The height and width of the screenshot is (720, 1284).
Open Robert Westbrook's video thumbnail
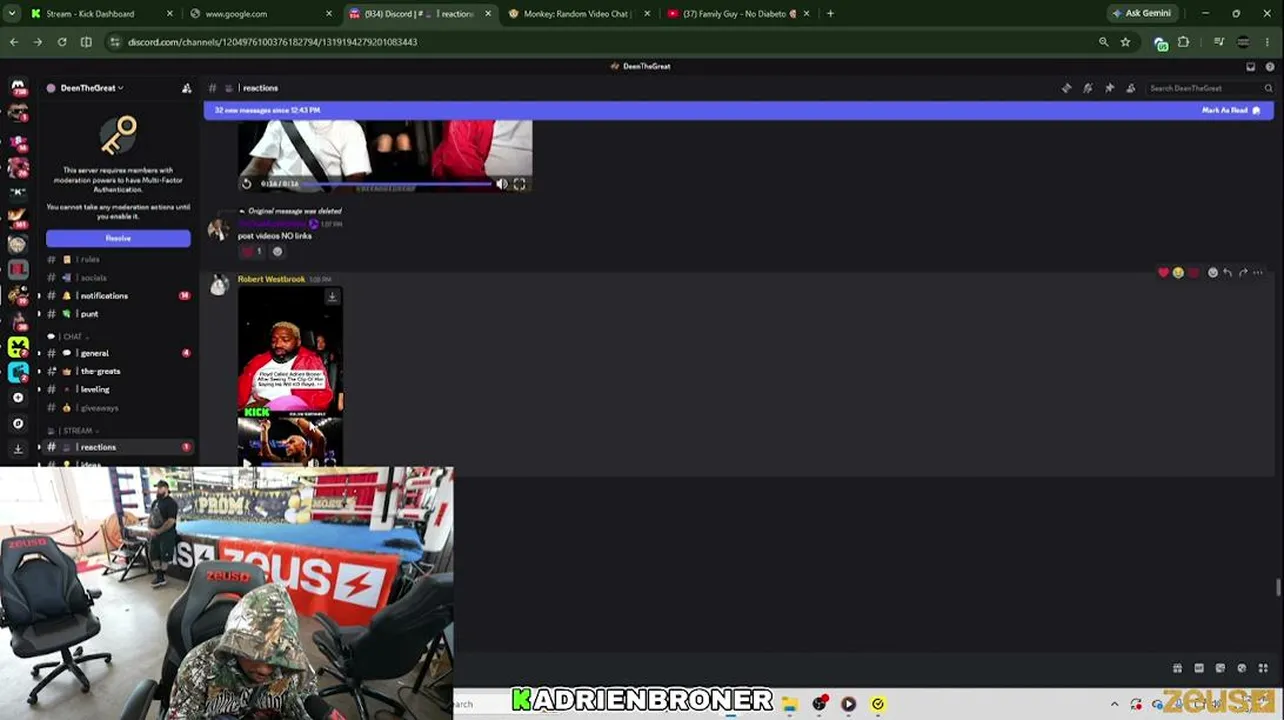(290, 376)
